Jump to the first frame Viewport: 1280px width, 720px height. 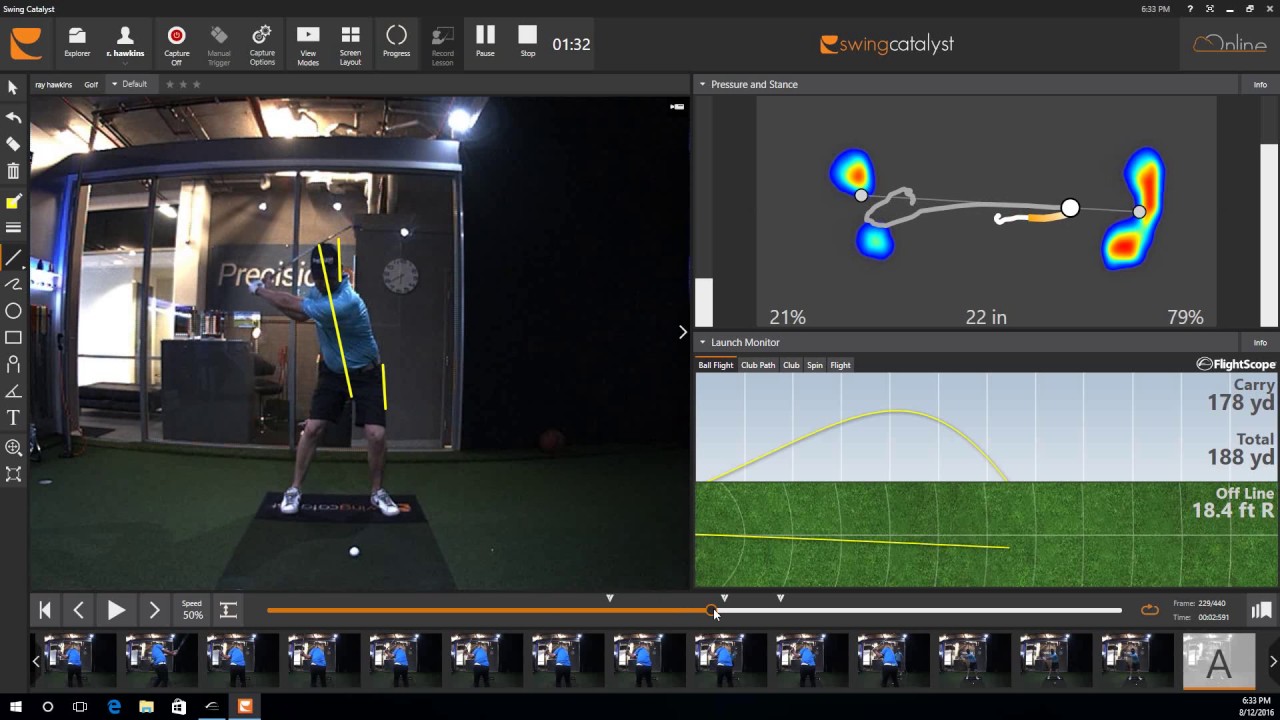pyautogui.click(x=45, y=610)
